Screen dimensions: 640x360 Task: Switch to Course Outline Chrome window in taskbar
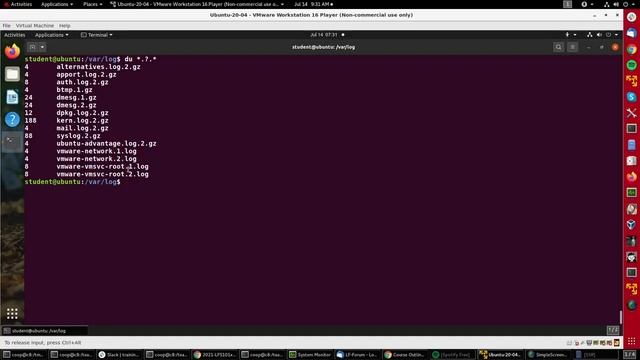(406, 355)
